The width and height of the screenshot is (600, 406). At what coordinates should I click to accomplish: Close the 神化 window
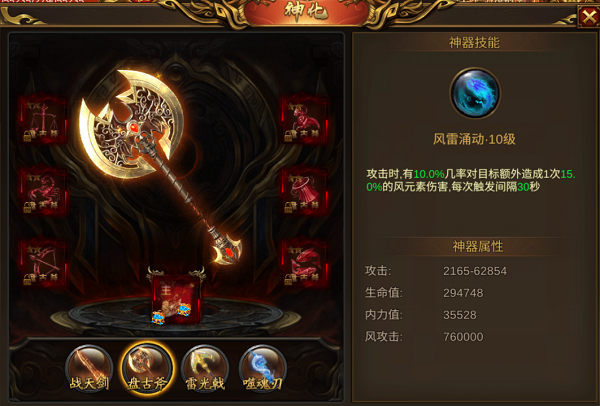tap(588, 17)
